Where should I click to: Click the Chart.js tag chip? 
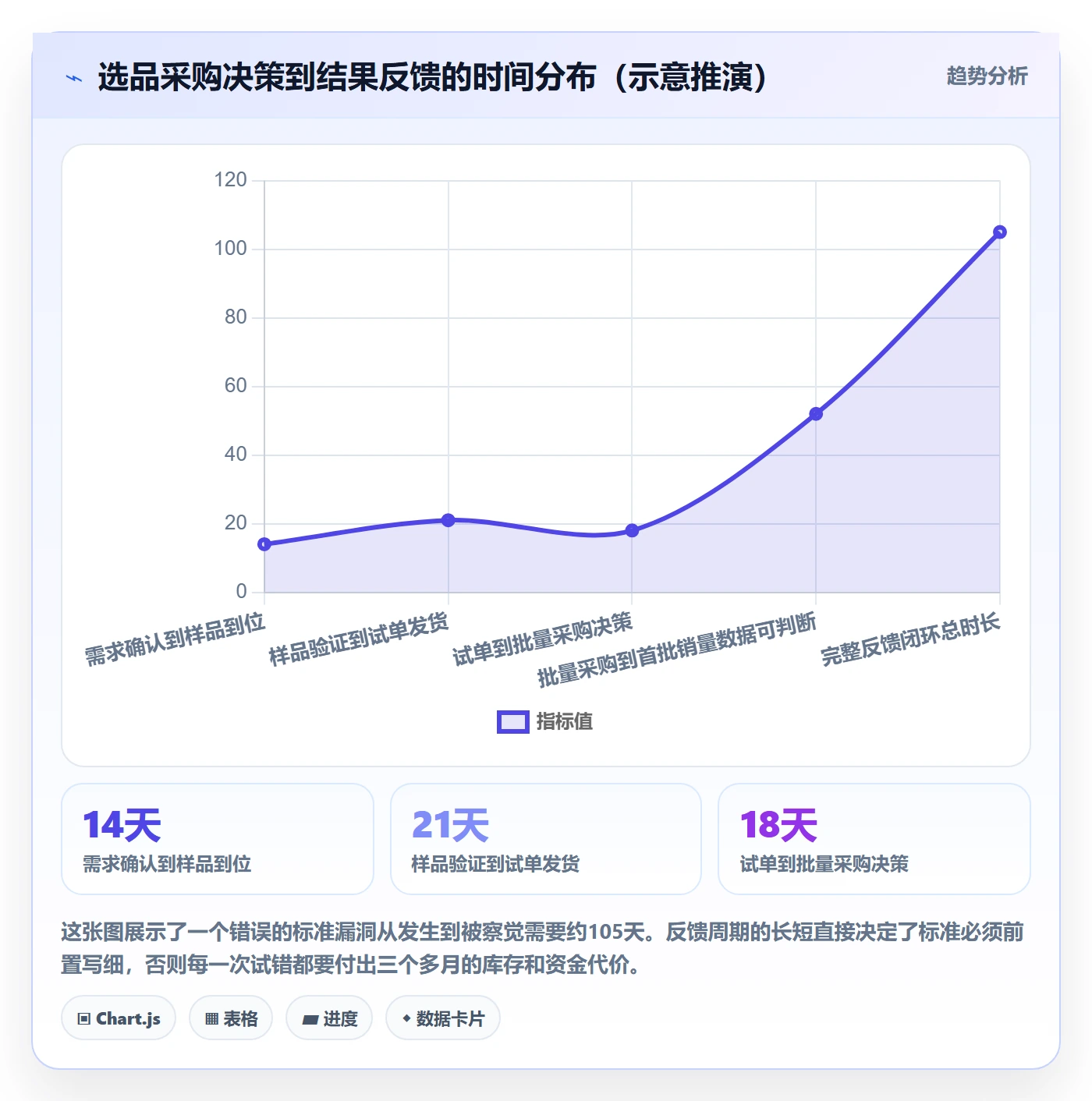119,1018
